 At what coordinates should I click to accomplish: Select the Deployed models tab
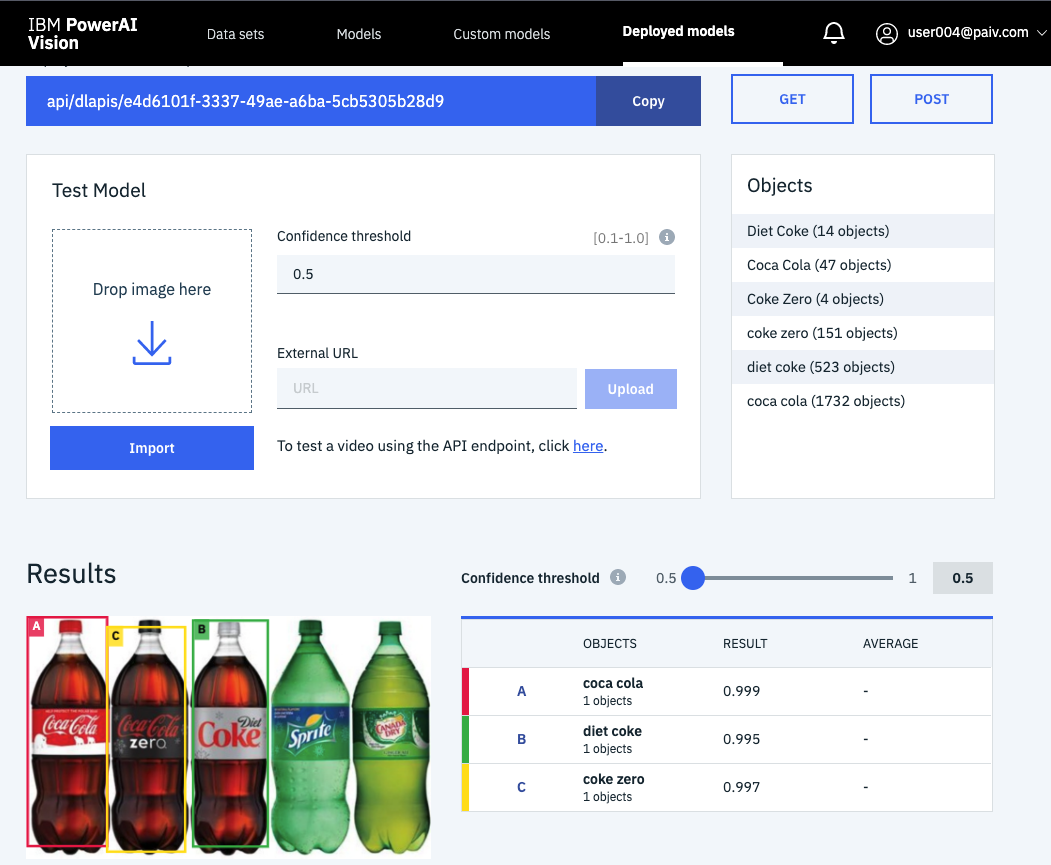(678, 31)
